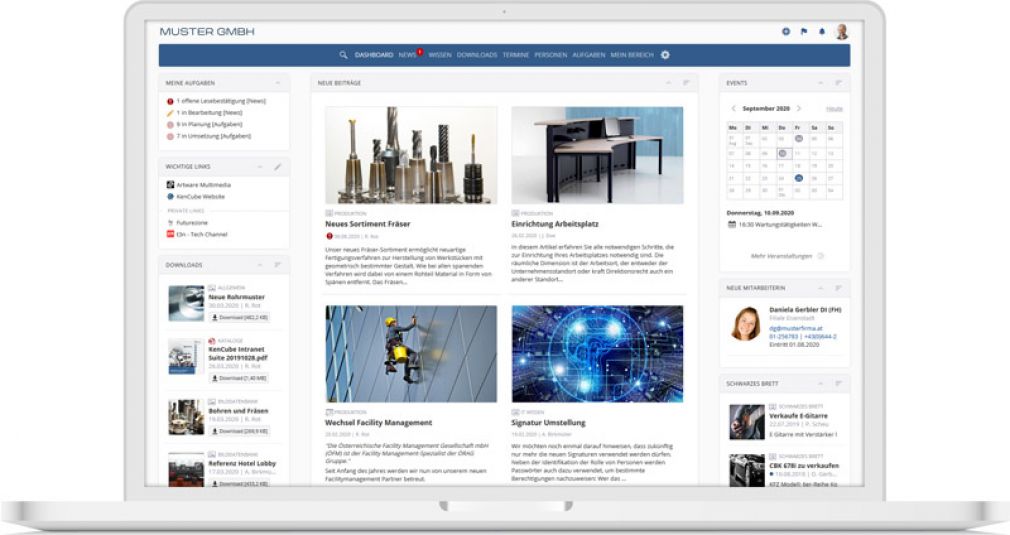This screenshot has height=535, width=1010.
Task: Open the blue circuit-head article image
Action: click(x=597, y=354)
